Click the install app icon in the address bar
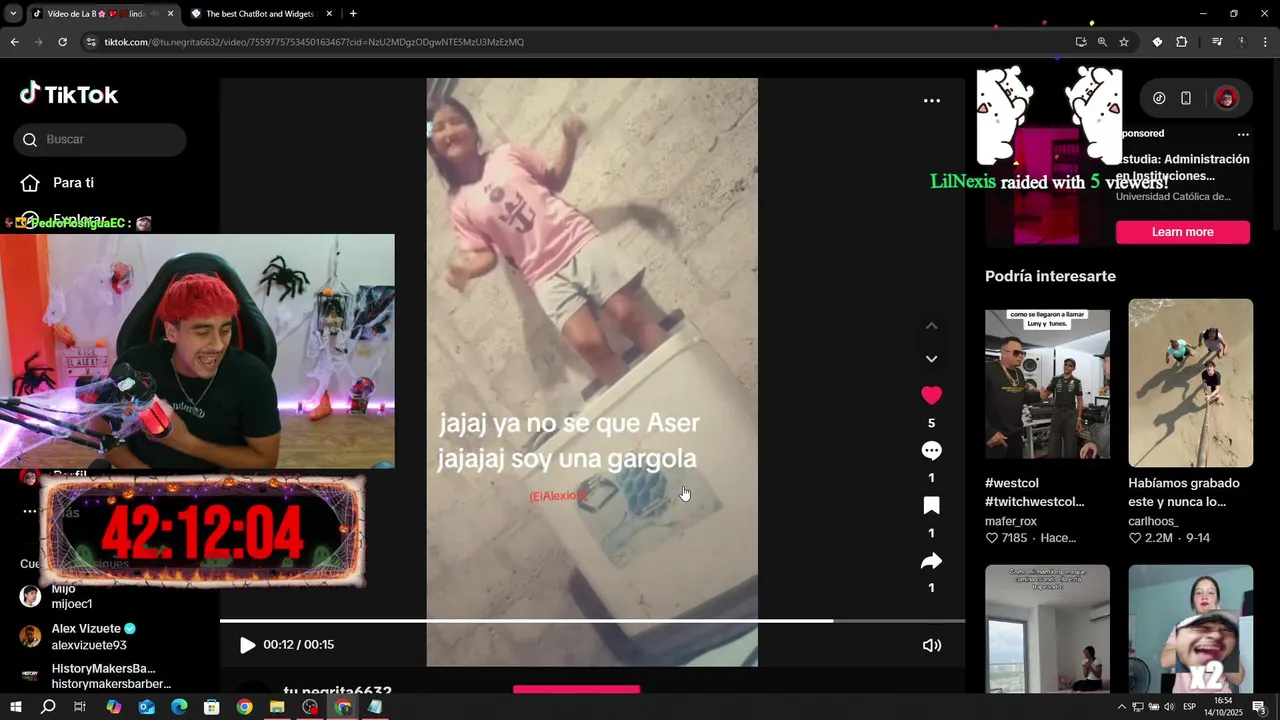This screenshot has width=1280, height=720. point(1080,42)
